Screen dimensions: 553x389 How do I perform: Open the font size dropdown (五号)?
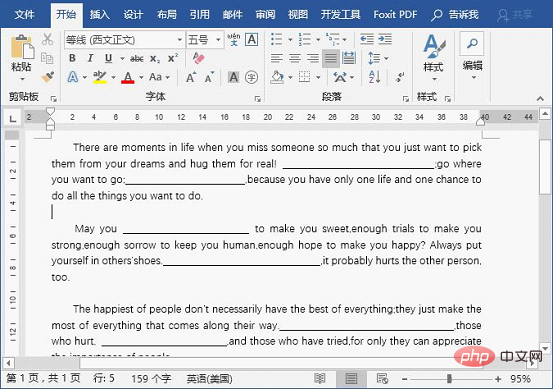218,39
